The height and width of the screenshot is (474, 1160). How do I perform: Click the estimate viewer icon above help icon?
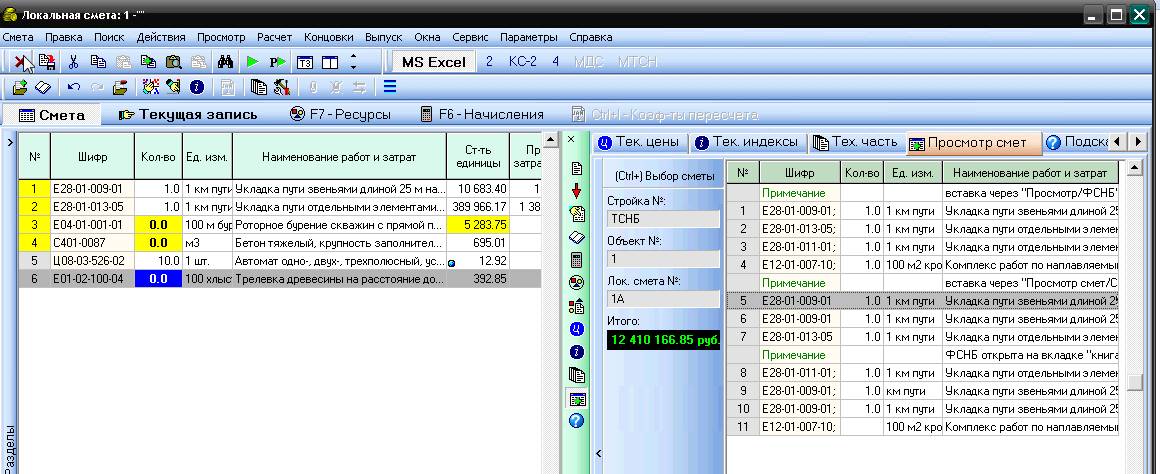click(577, 399)
